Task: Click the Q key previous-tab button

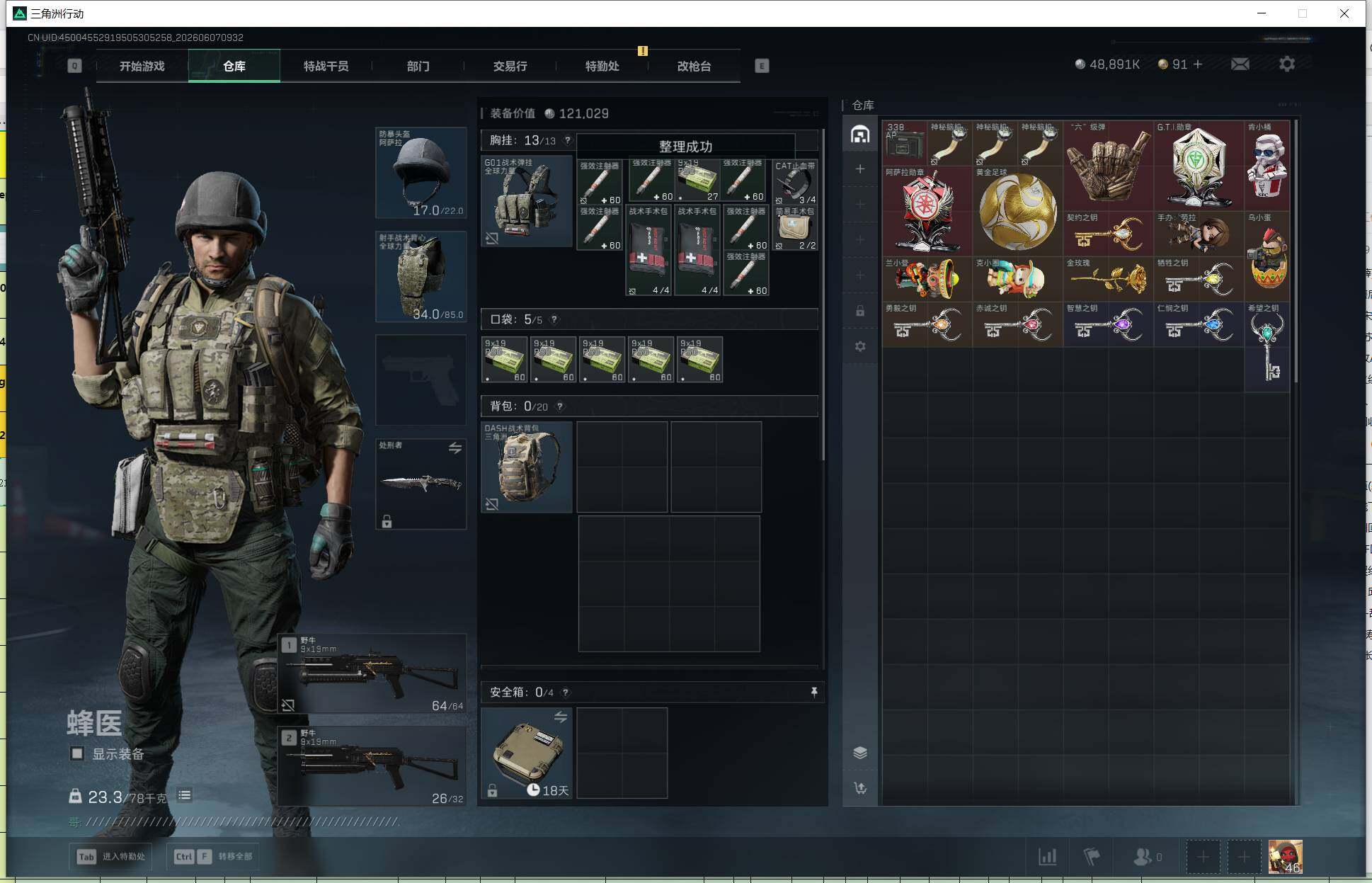Action: pos(74,66)
